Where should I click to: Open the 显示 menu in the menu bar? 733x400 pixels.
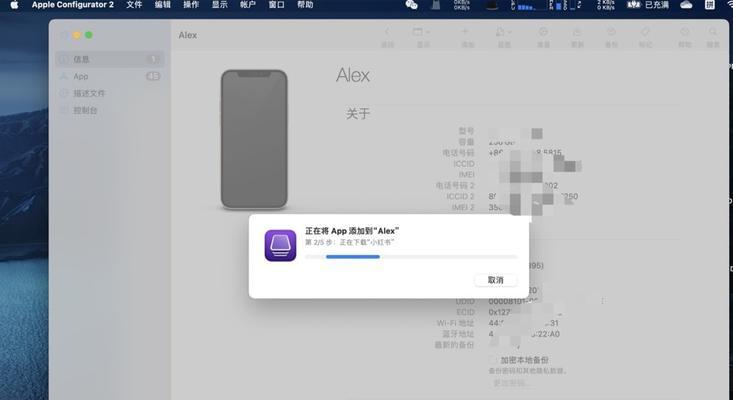click(x=219, y=5)
